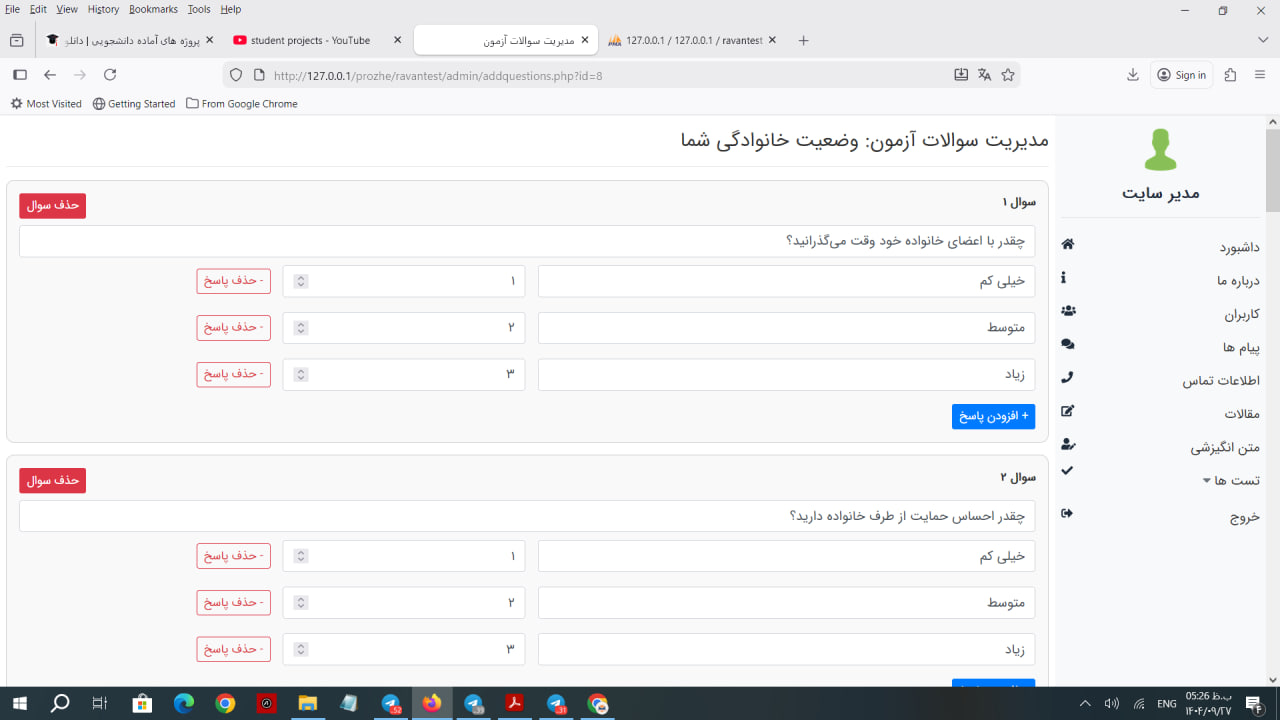Open the list all tabs chevron

[1262, 40]
